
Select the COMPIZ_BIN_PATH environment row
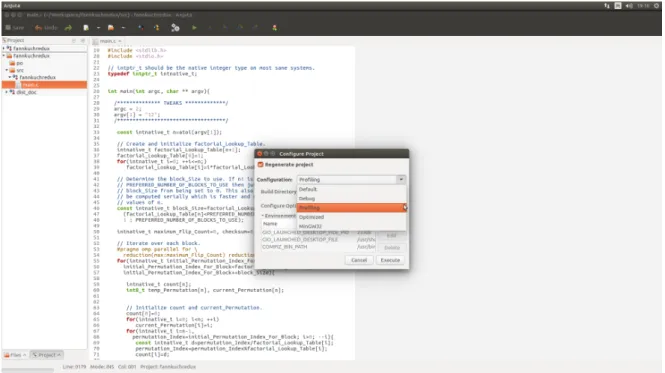[319, 247]
